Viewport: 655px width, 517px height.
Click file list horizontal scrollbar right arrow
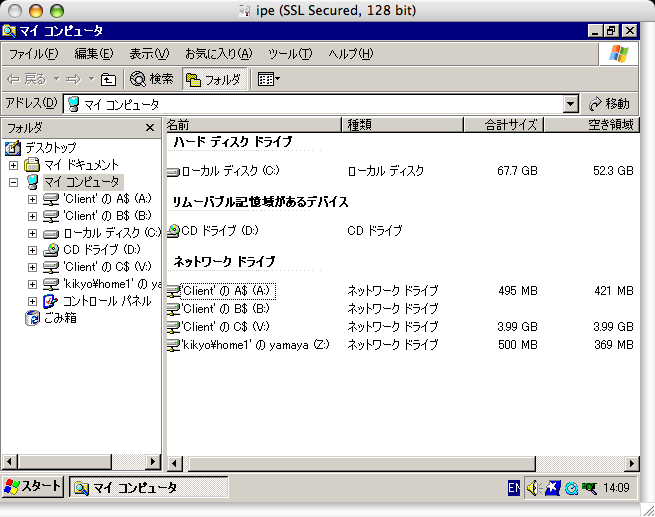point(632,464)
